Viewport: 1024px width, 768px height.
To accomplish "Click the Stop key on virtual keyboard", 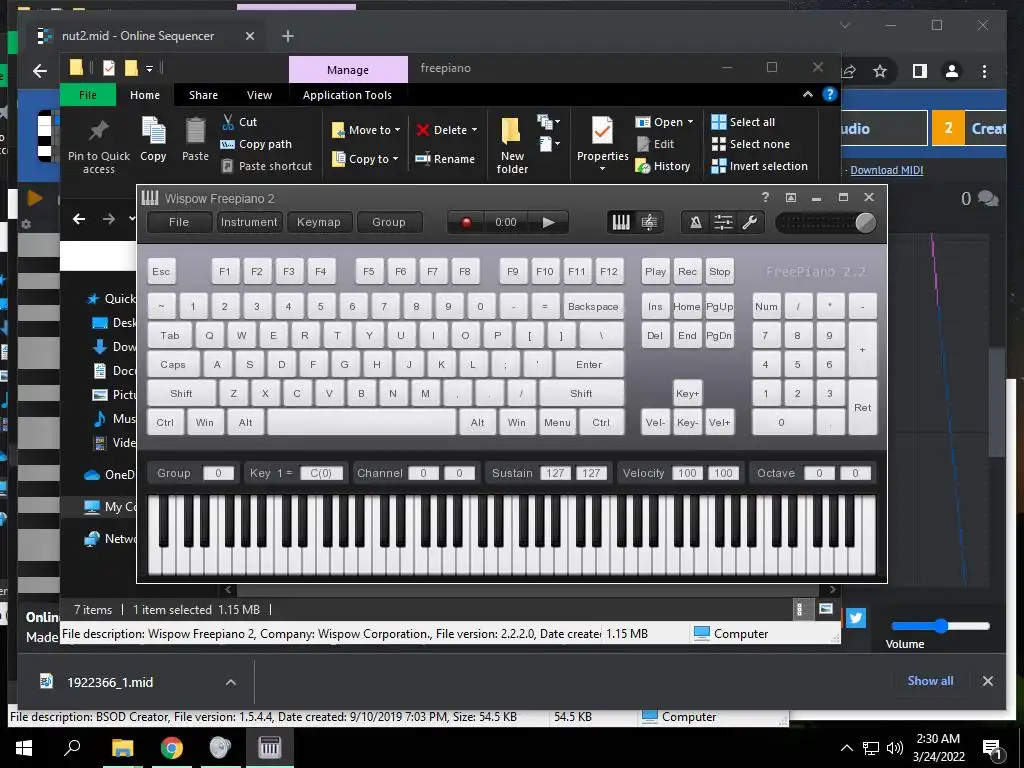I will 719,271.
